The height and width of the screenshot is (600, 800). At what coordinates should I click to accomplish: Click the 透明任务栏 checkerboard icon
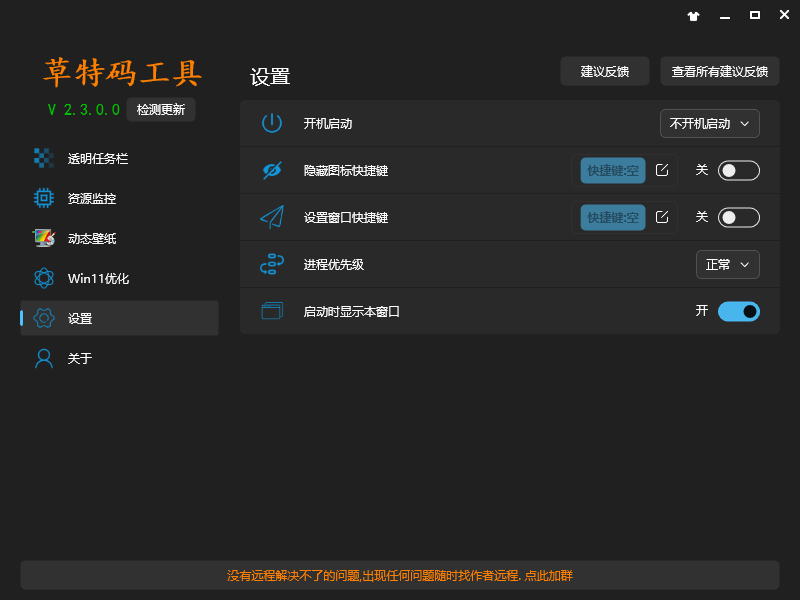(x=44, y=158)
